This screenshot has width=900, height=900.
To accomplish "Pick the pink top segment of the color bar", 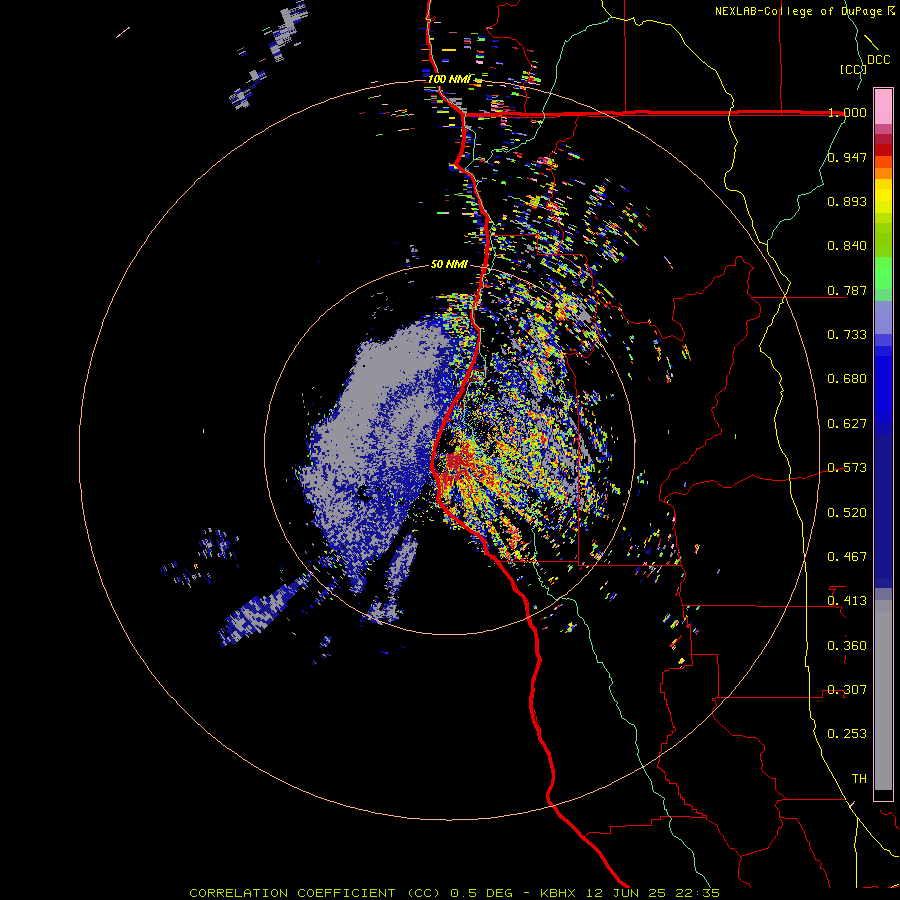I will pyautogui.click(x=883, y=107).
